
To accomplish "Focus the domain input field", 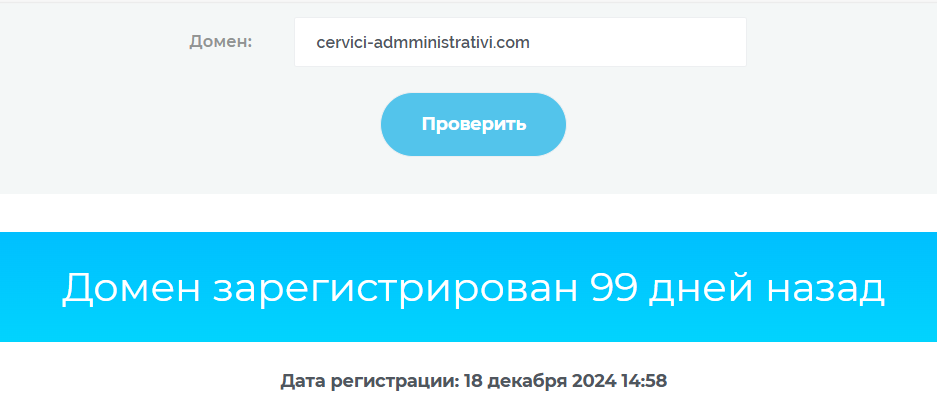I will 520,42.
